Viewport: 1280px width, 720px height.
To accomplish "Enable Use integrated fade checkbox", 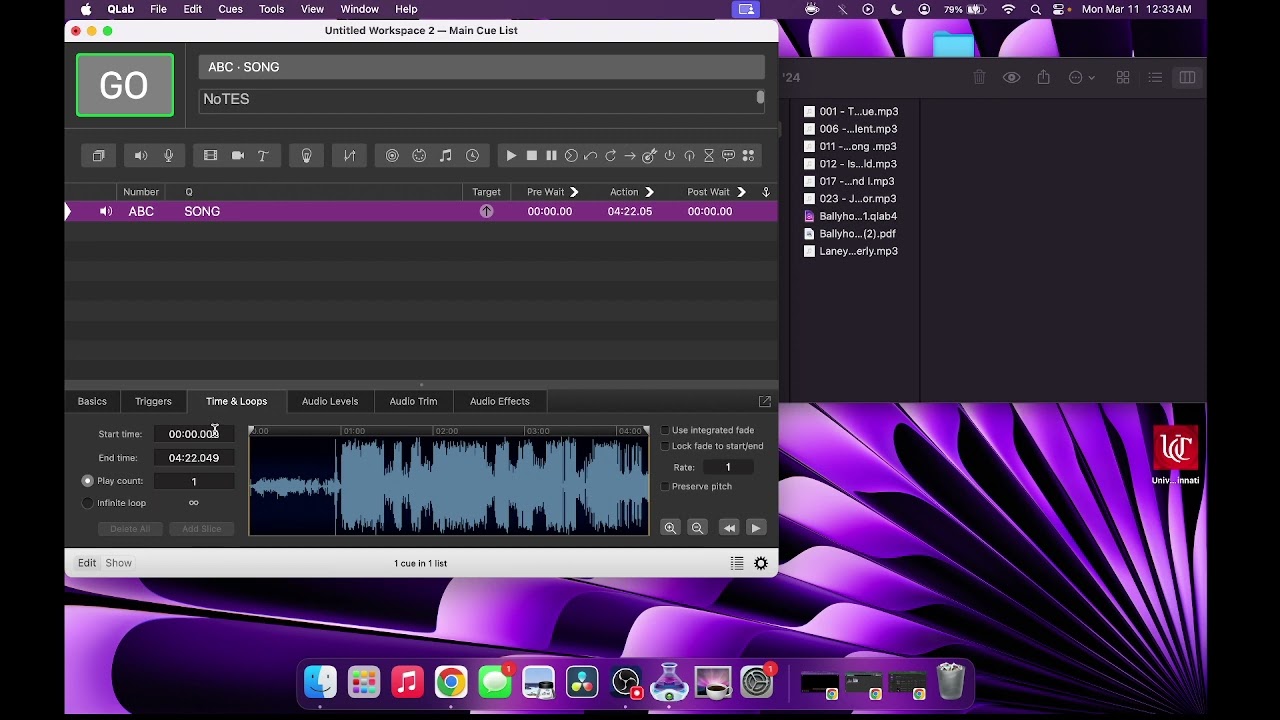I will point(665,430).
